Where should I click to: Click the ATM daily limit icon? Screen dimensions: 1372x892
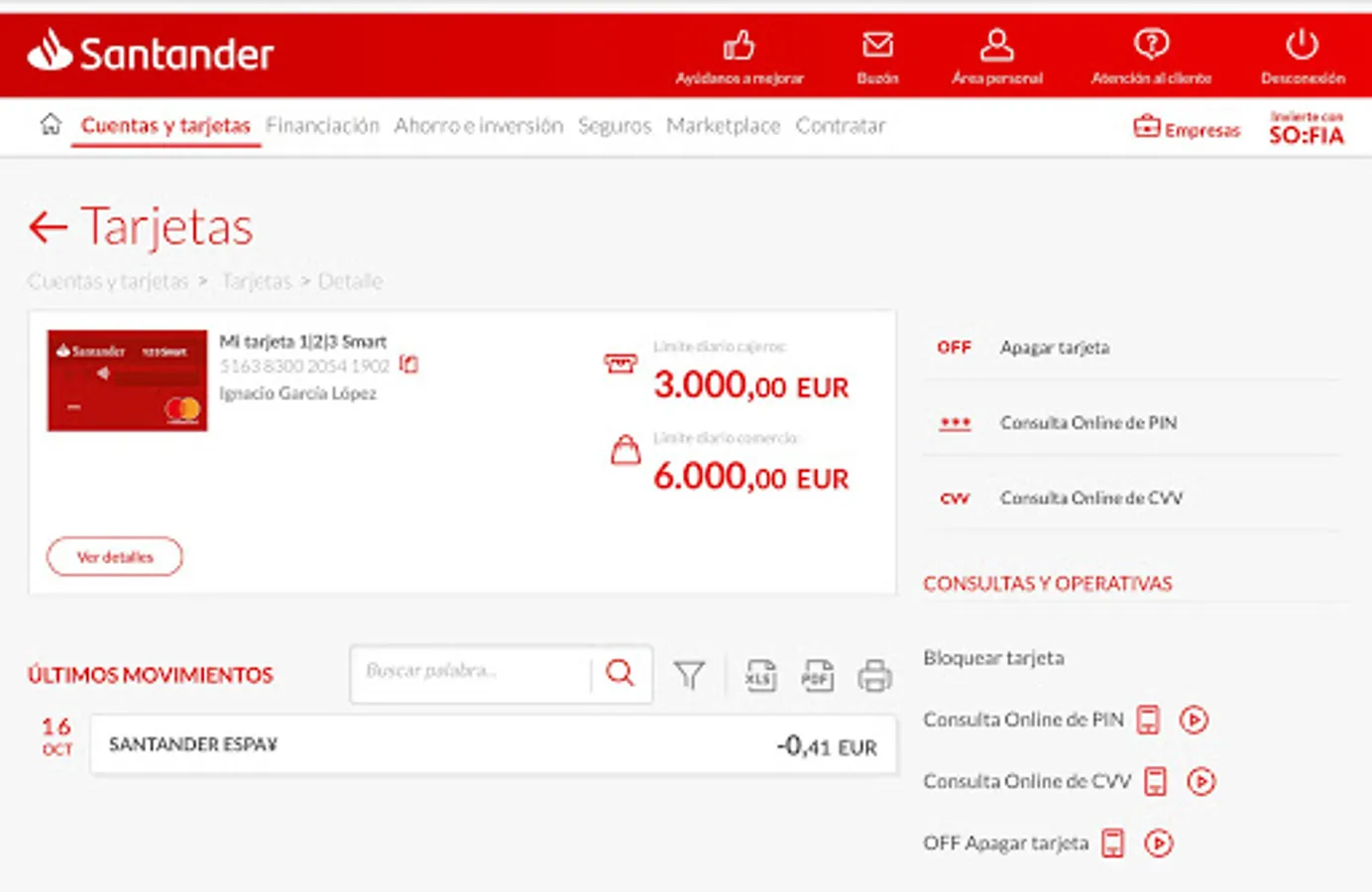[621, 364]
